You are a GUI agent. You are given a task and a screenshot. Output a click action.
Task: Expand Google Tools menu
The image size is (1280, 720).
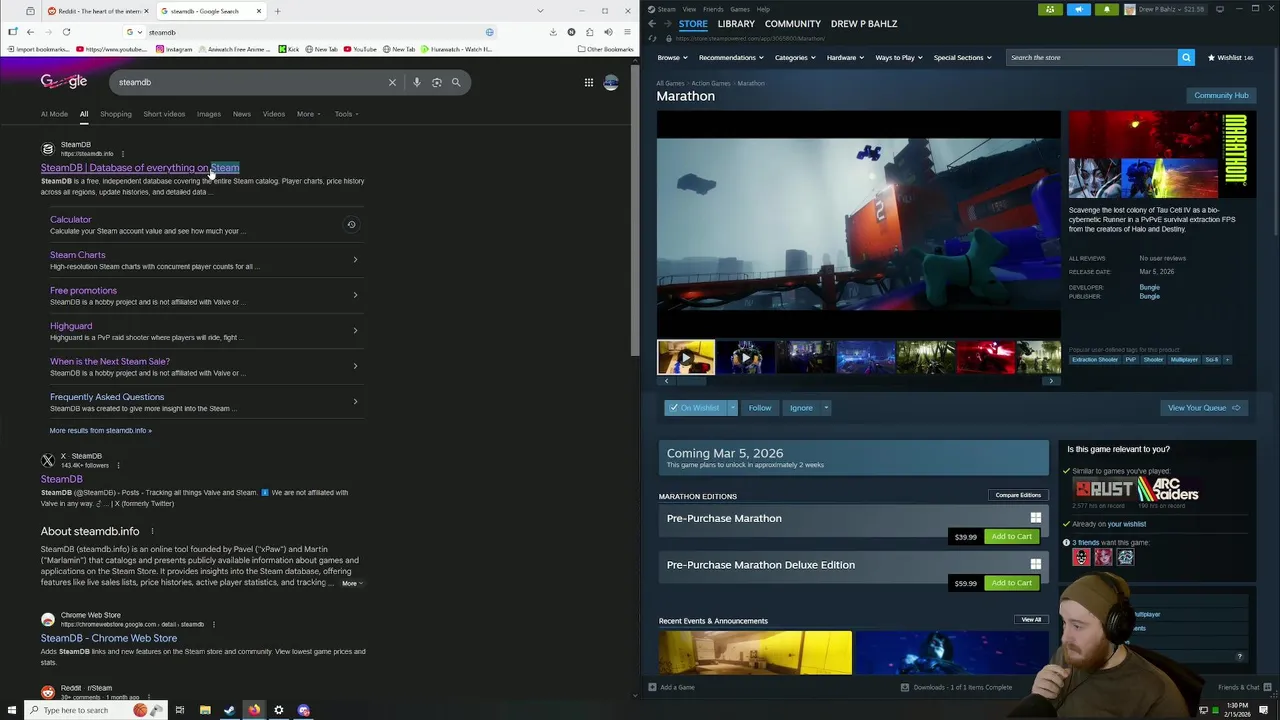pos(345,114)
